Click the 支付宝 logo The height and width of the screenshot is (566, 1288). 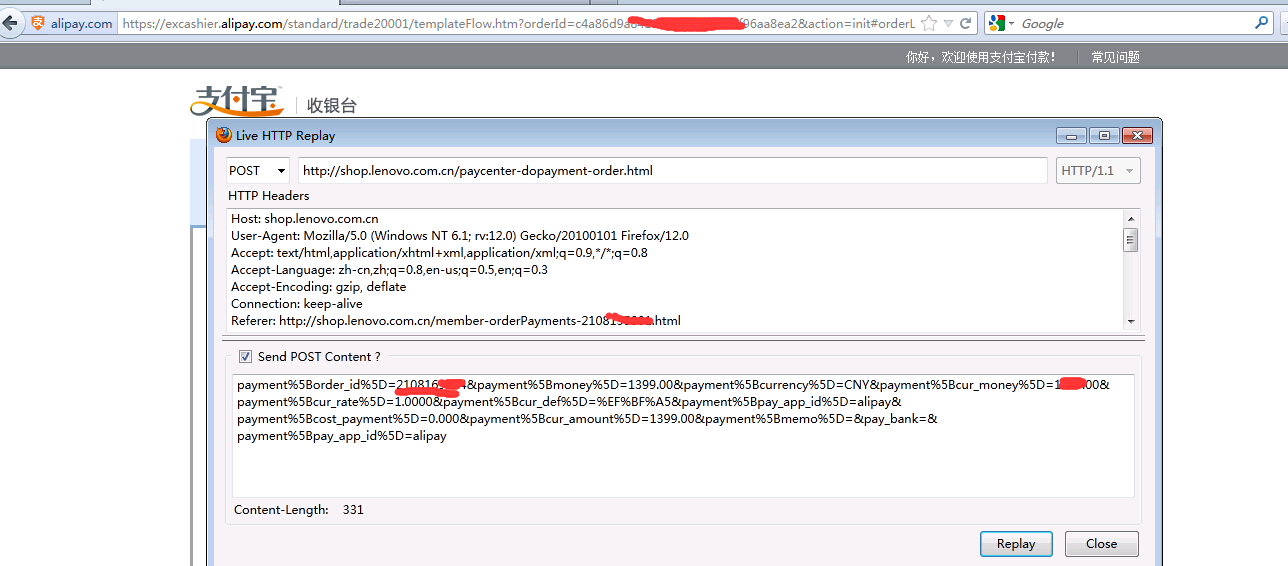point(236,101)
